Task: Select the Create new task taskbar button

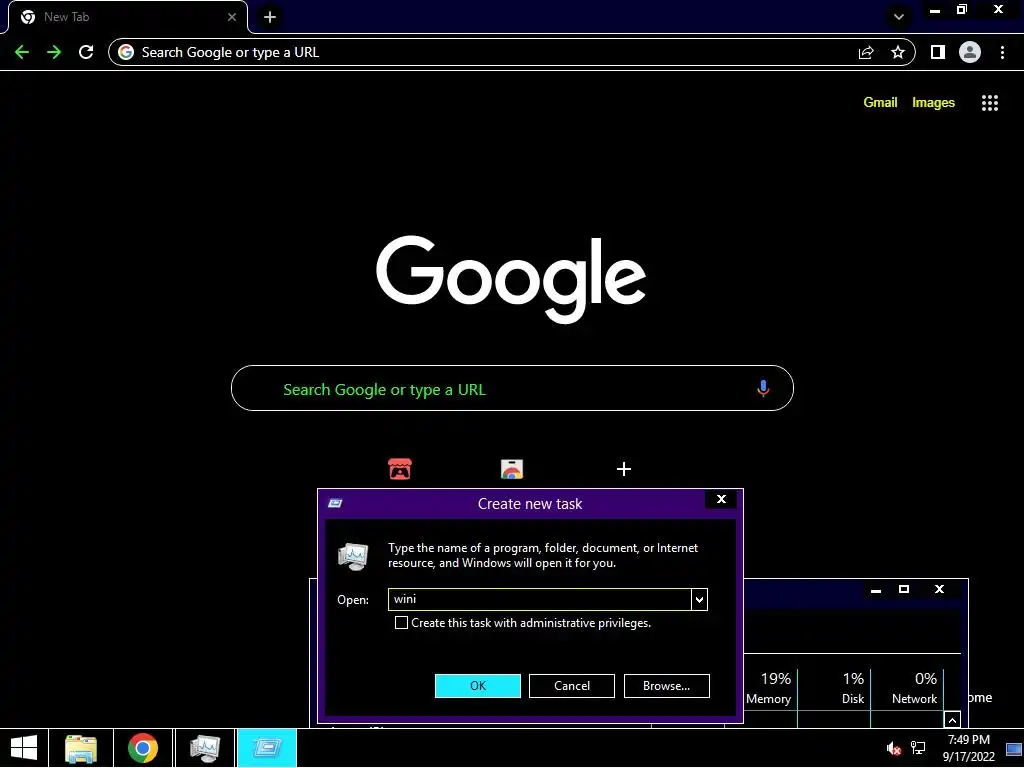Action: 266,748
